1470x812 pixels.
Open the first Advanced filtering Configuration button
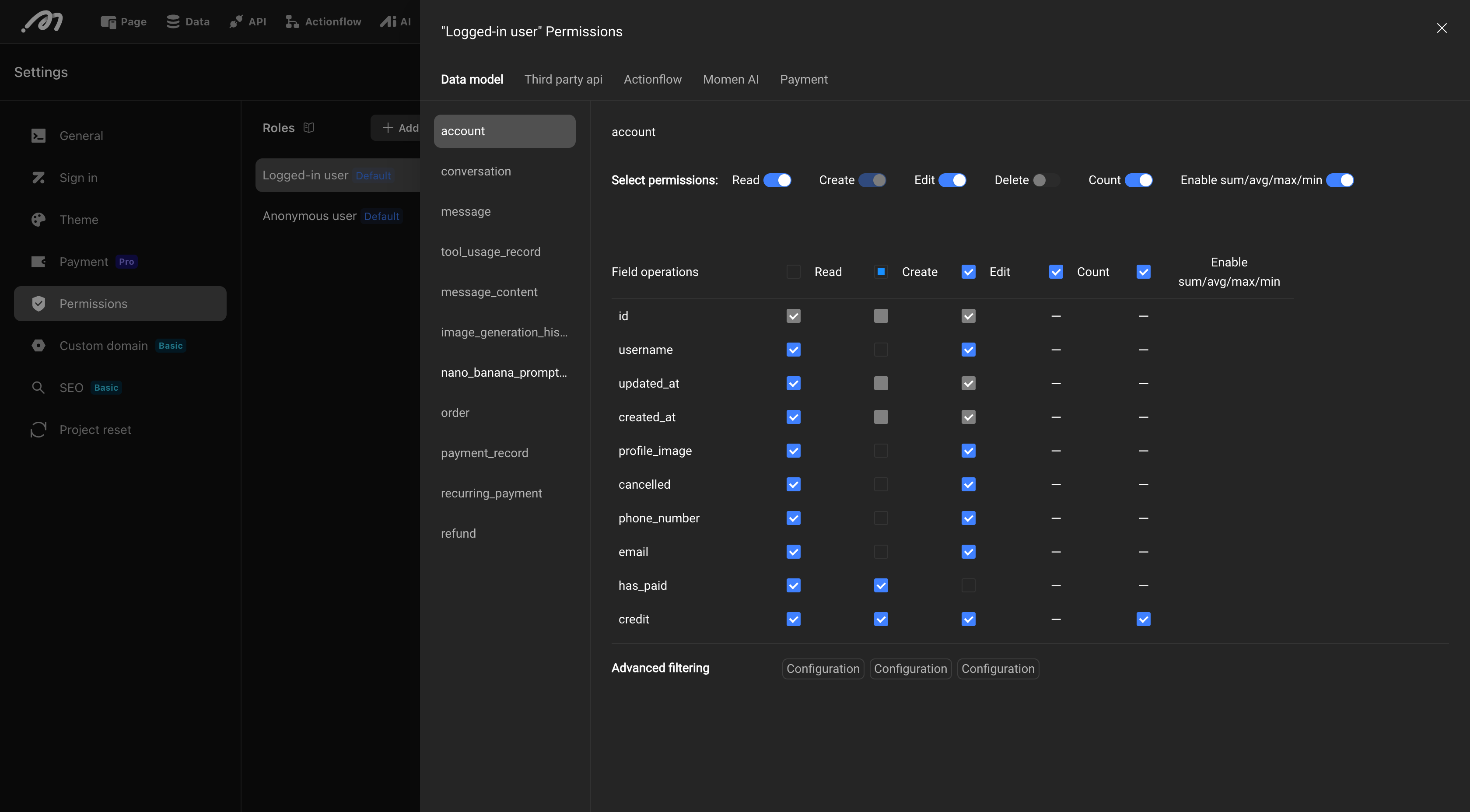click(x=822, y=669)
